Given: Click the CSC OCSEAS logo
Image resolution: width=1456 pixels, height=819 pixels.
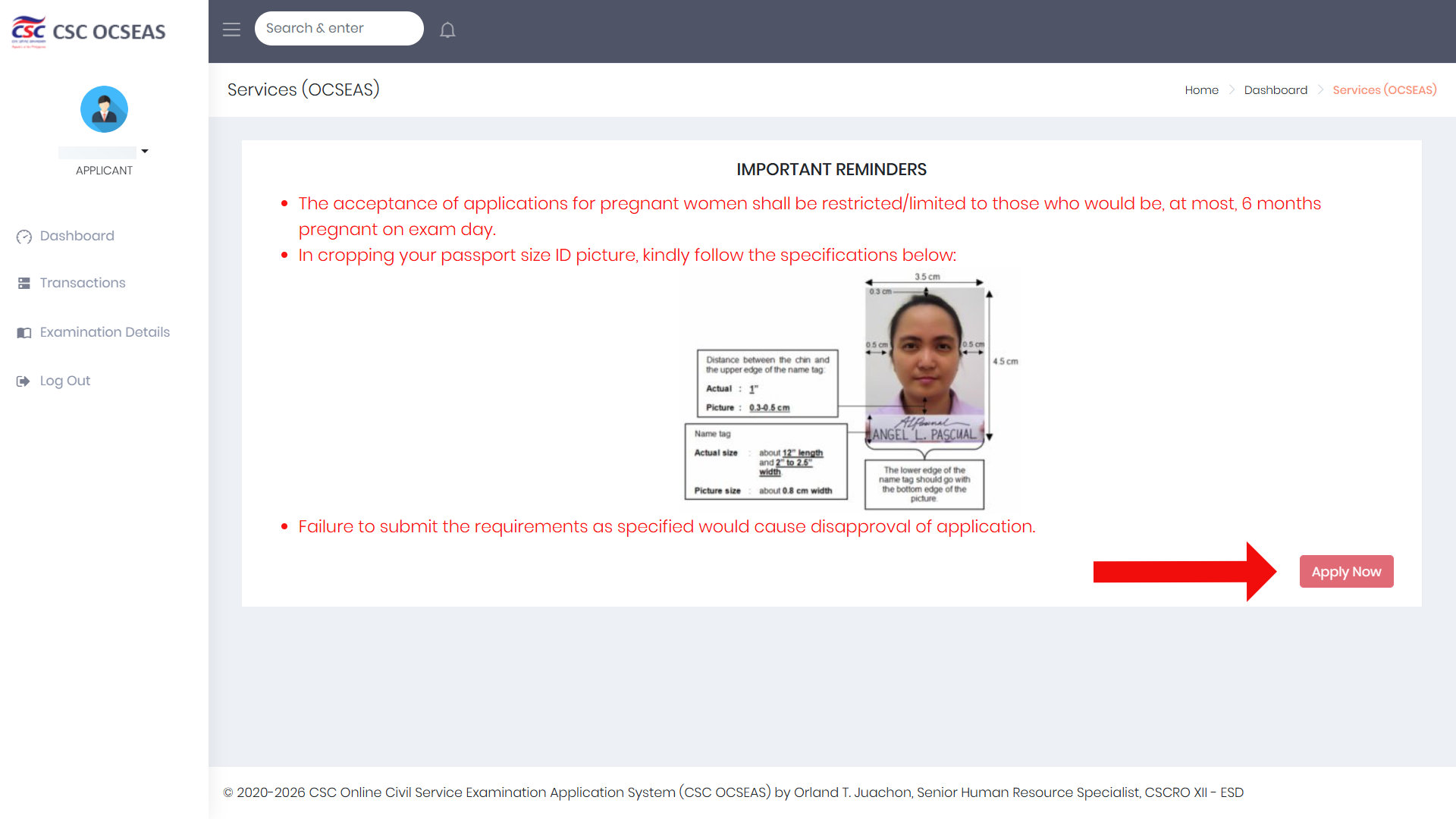Looking at the screenshot, I should tap(89, 32).
